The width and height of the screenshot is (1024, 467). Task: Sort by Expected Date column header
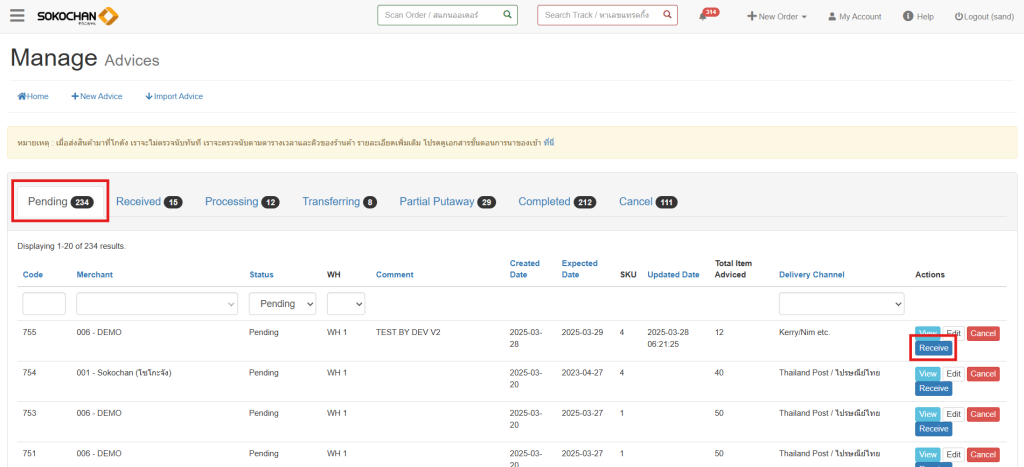pyautogui.click(x=579, y=269)
